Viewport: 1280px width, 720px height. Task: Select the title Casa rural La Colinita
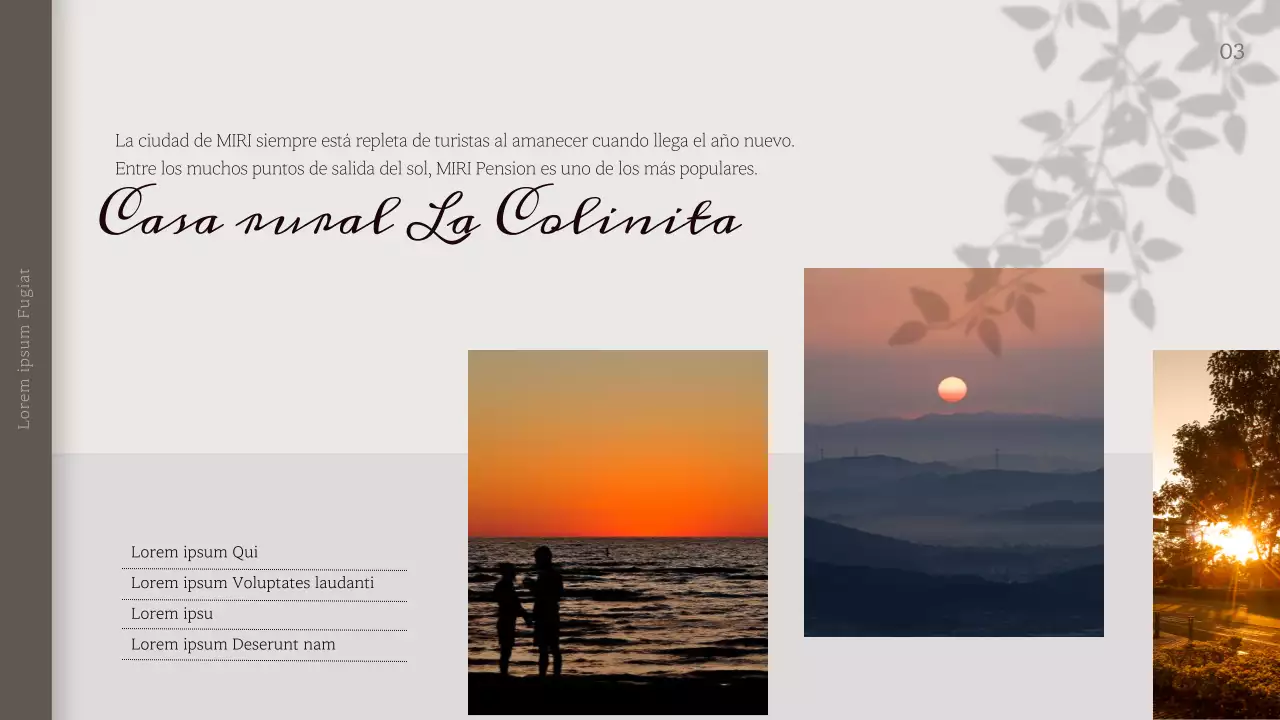coord(420,214)
